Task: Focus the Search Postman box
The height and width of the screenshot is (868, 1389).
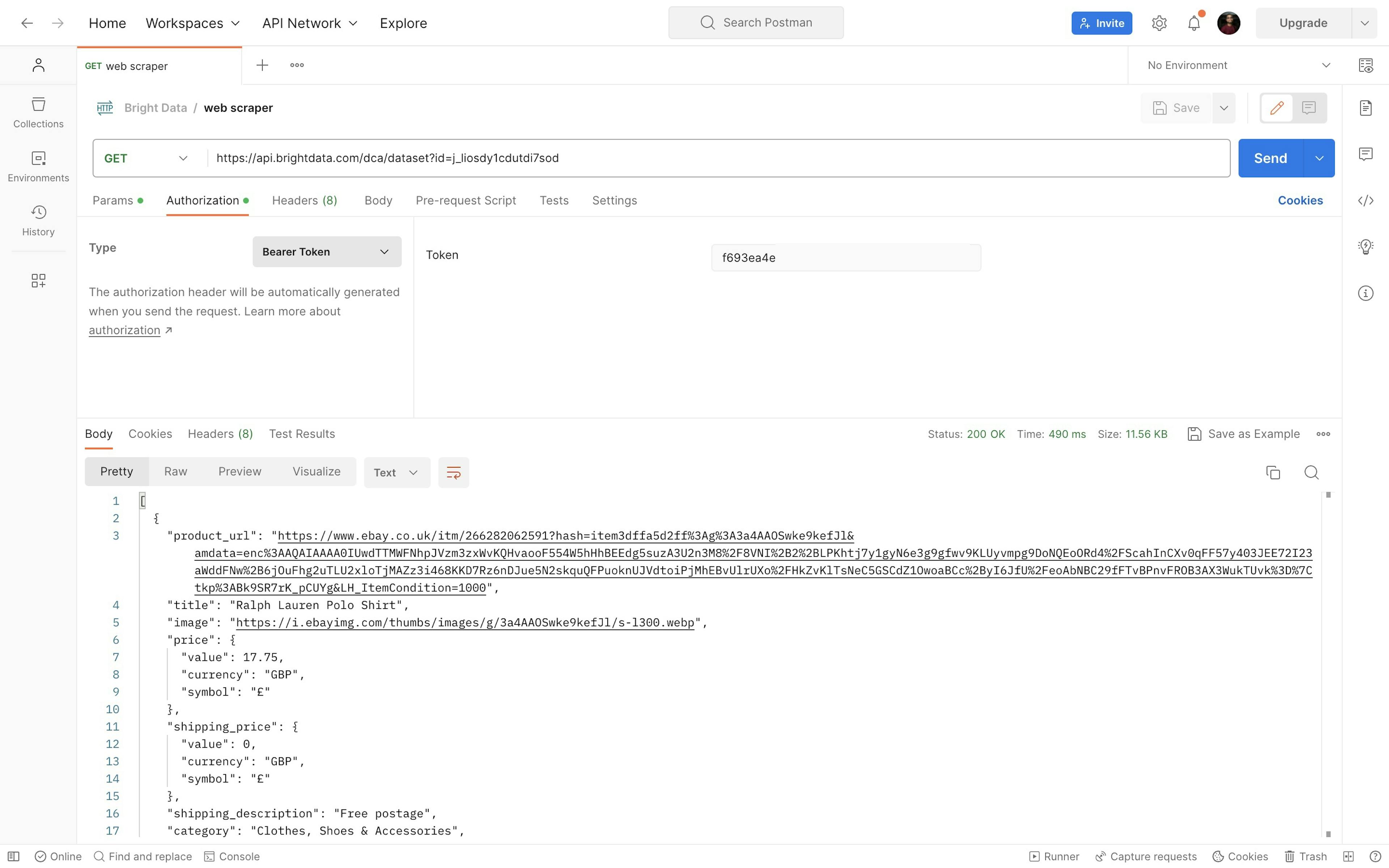Action: point(756,23)
